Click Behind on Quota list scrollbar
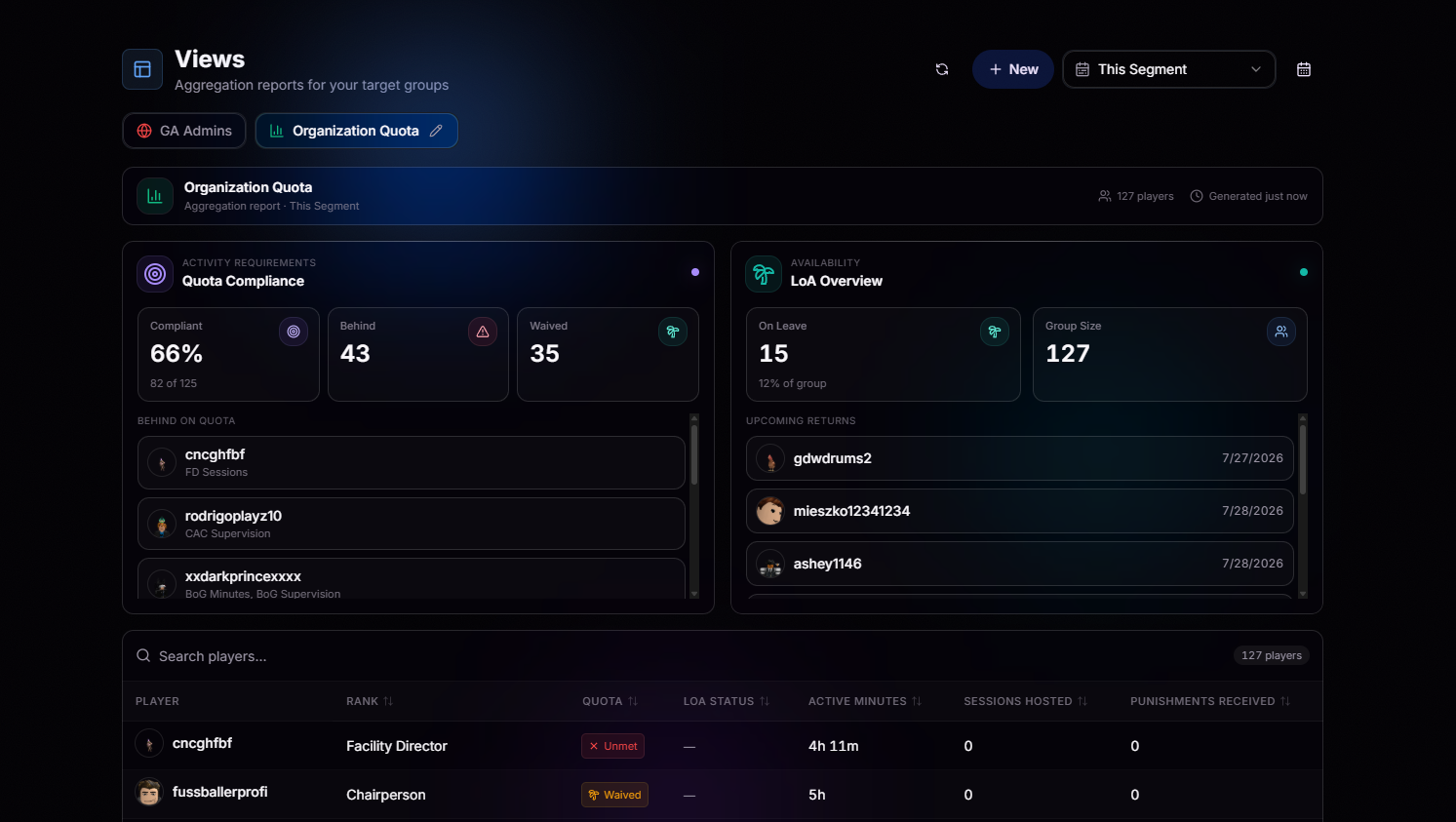 [x=694, y=454]
